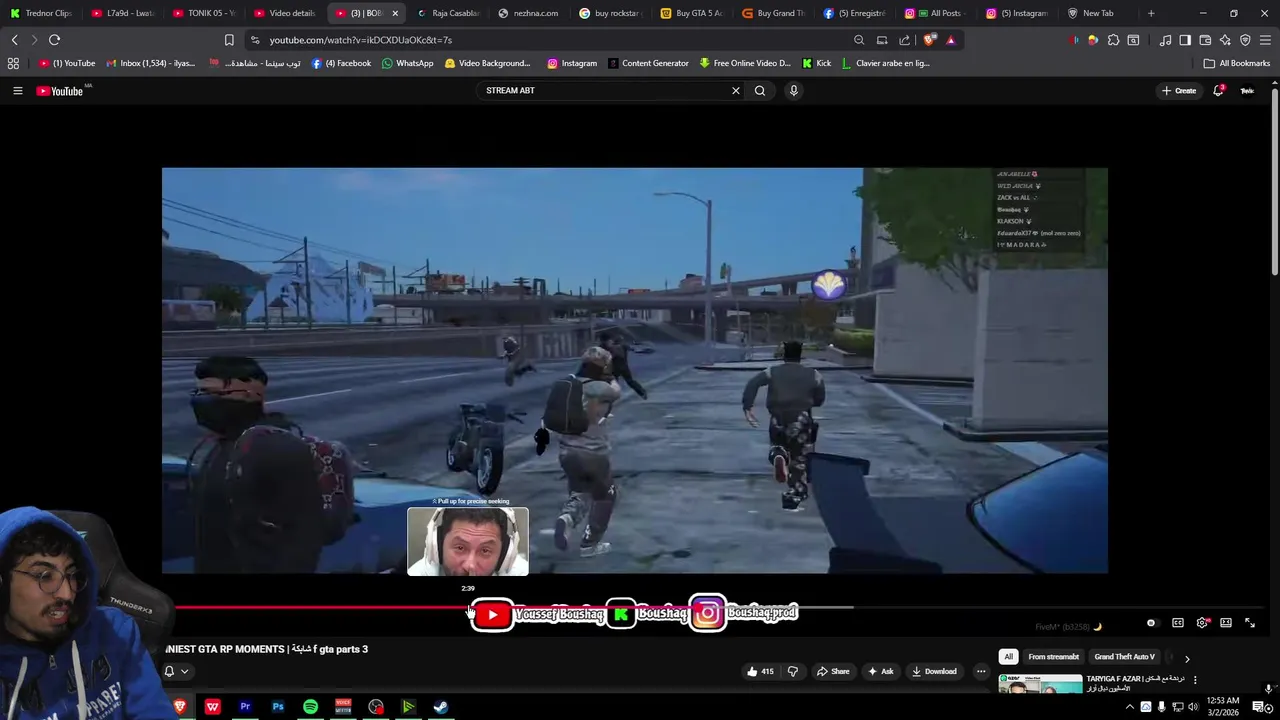Open Brave Leo AI sparkle icon
This screenshot has width=1280, height=720.
pyautogui.click(x=1225, y=40)
